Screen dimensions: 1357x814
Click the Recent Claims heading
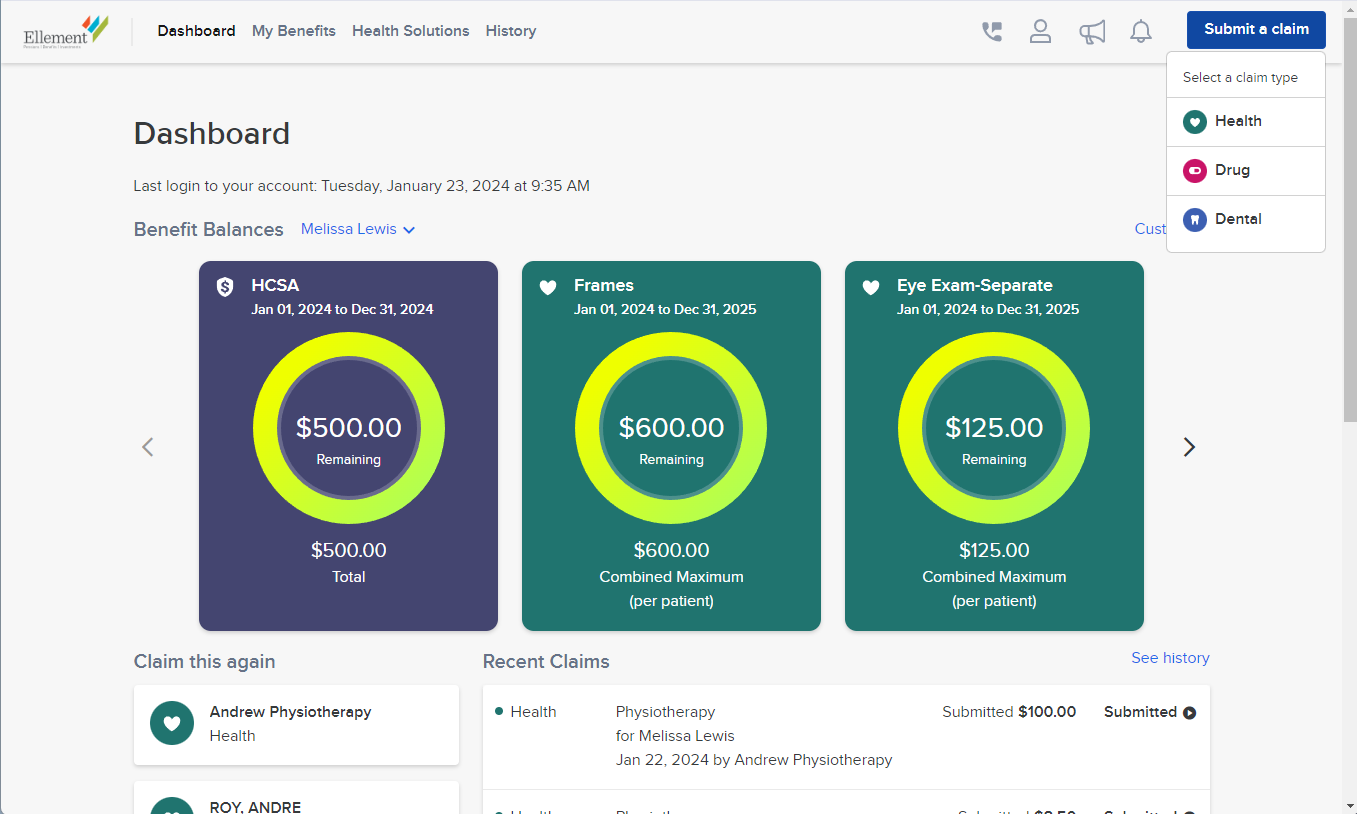click(x=546, y=662)
